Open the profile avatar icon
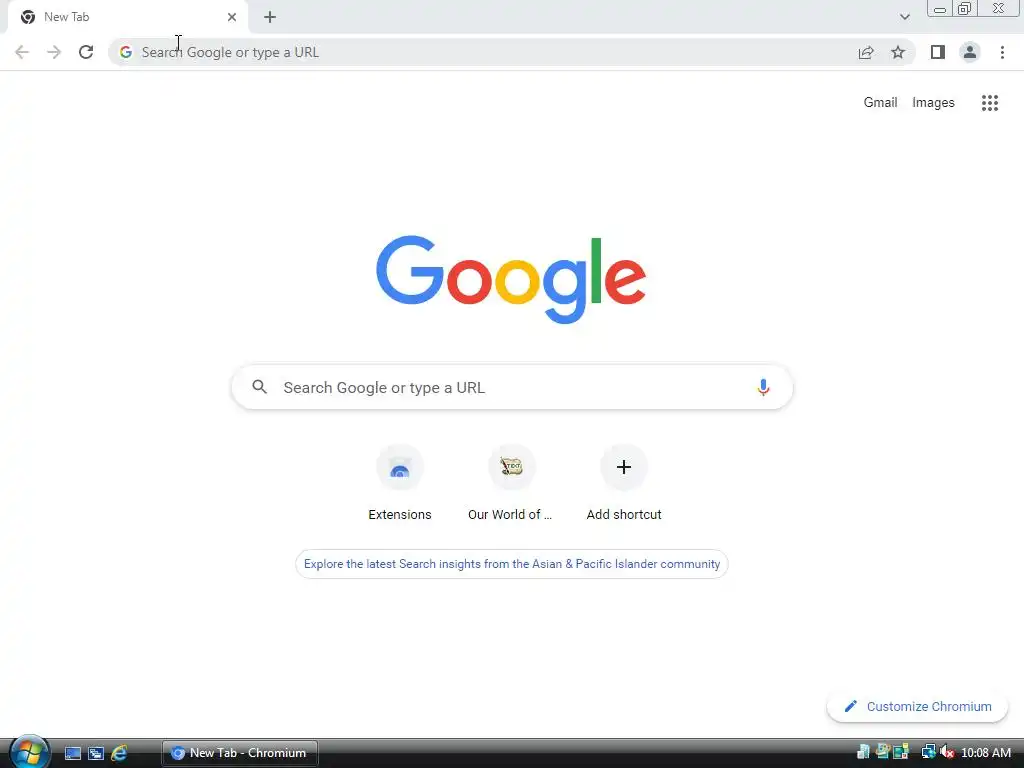 (970, 52)
